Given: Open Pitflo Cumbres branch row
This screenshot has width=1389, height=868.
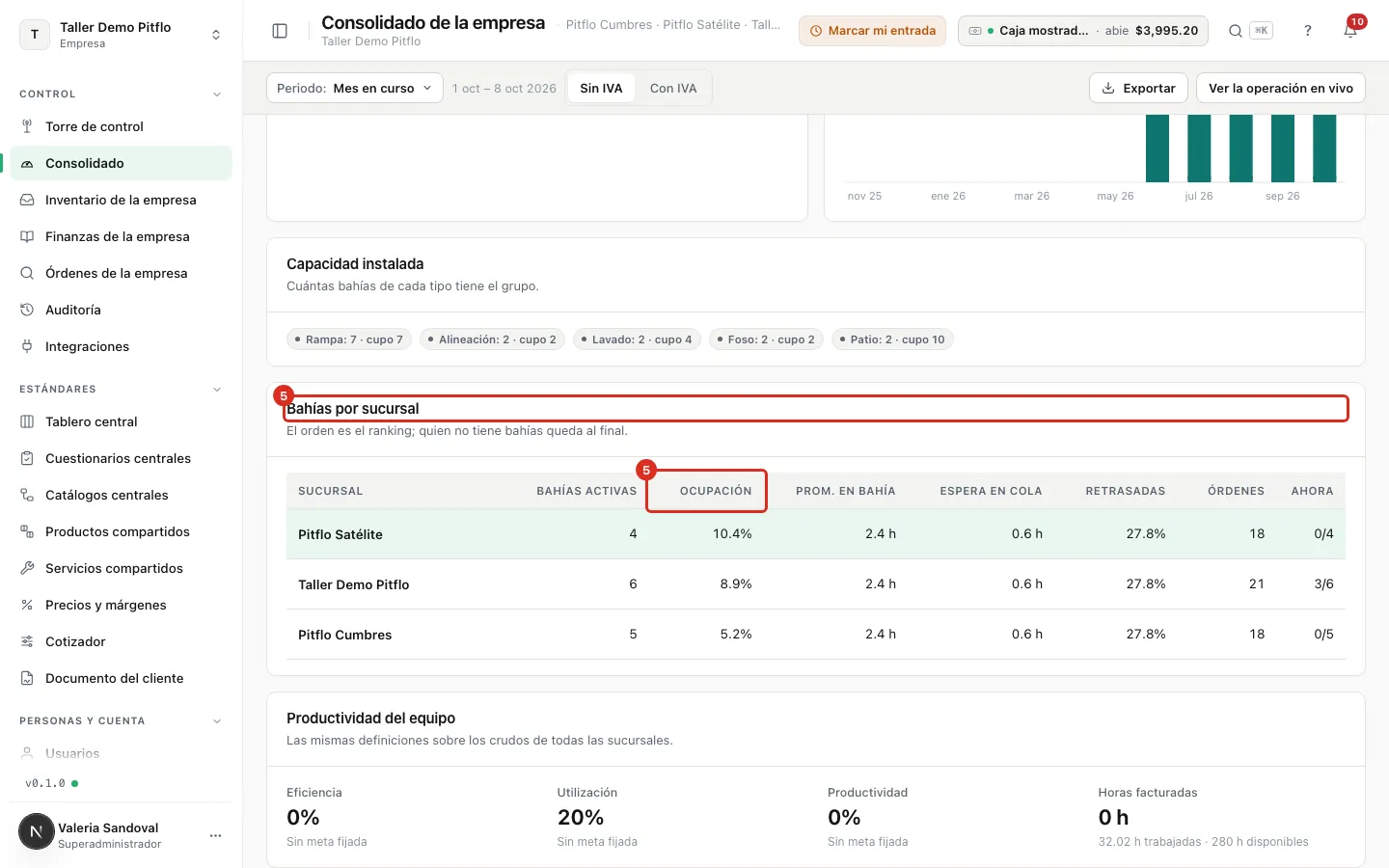Looking at the screenshot, I should tap(816, 635).
